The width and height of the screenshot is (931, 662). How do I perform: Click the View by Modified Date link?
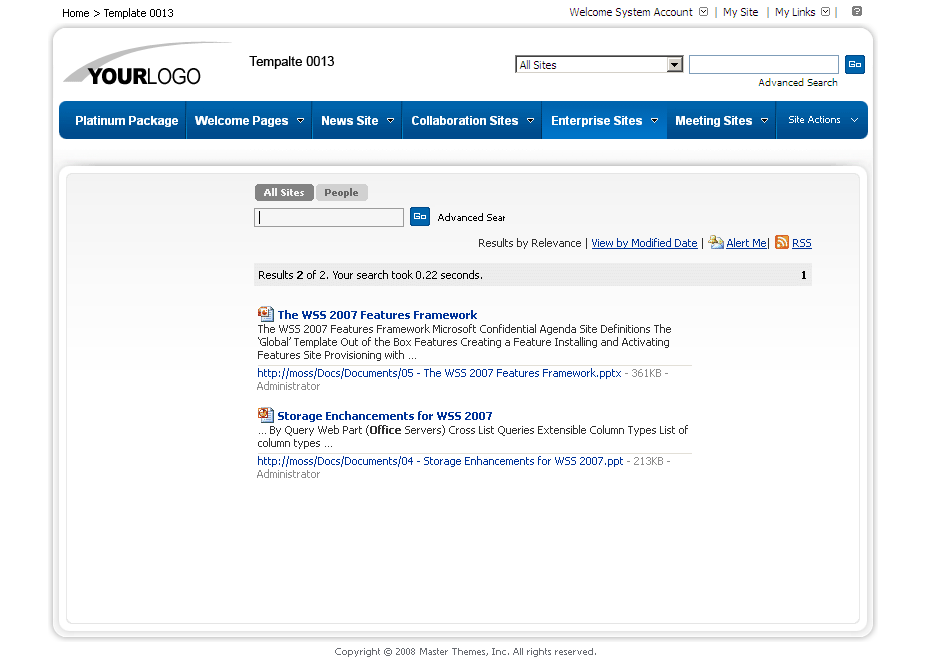tap(644, 243)
